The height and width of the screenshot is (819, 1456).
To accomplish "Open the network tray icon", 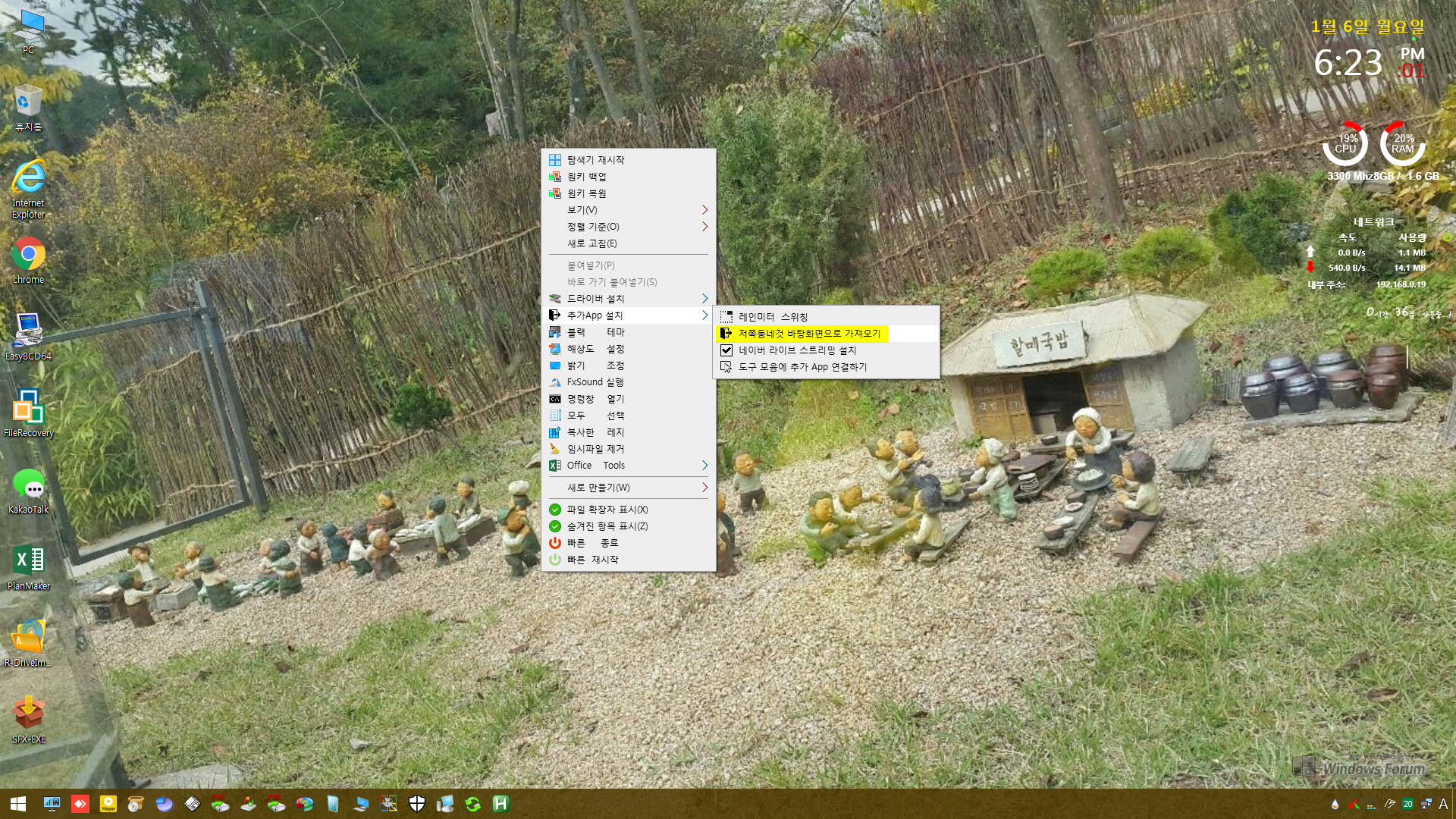I will click(1426, 805).
